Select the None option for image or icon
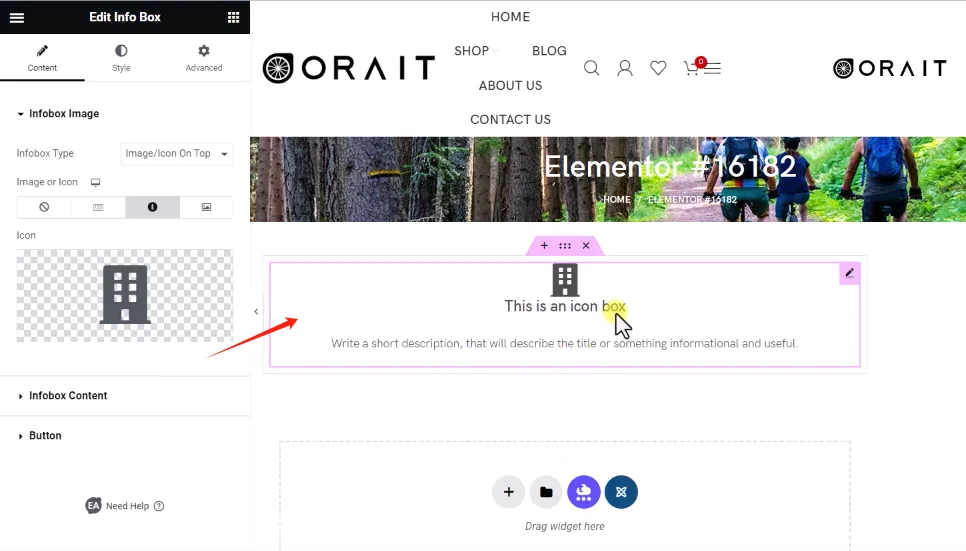This screenshot has width=966, height=551. (x=44, y=207)
